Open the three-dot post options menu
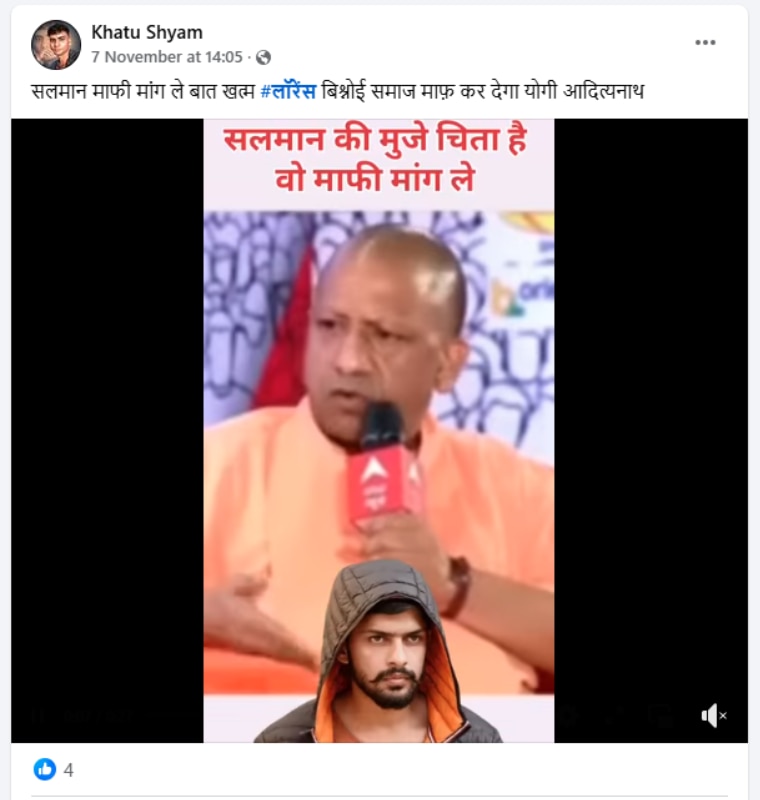The width and height of the screenshot is (760, 800). point(705,42)
